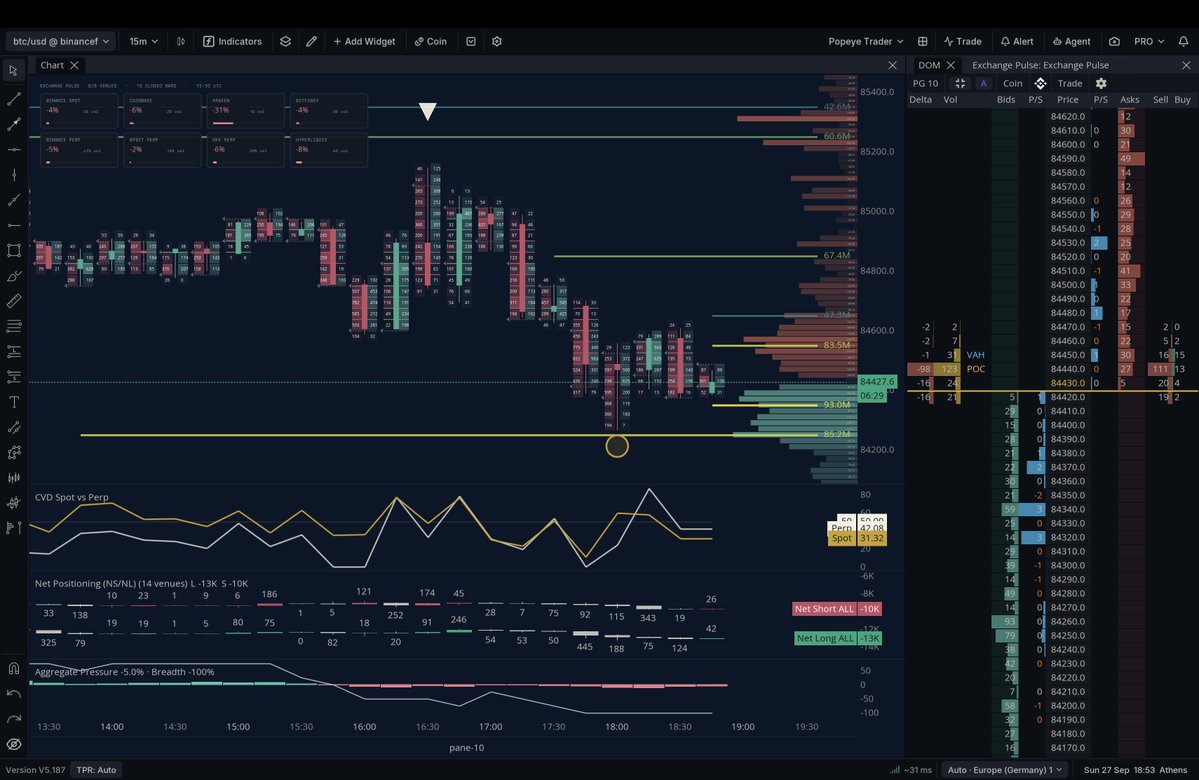
Task: Open the 15m timeframe dropdown
Action: point(143,41)
